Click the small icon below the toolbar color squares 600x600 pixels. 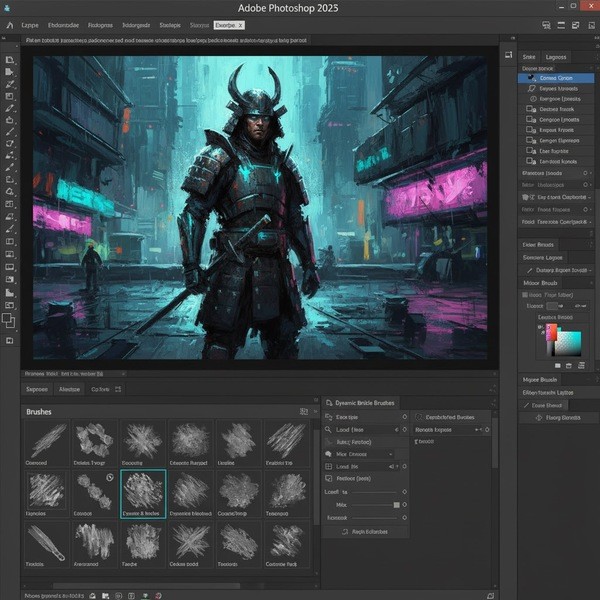[x=10, y=341]
